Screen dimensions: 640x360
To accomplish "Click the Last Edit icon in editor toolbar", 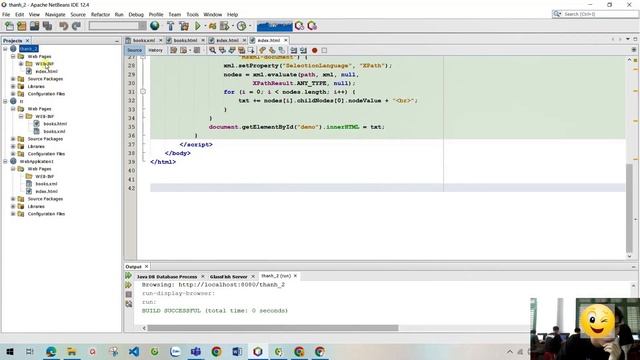I will tap(173, 50).
